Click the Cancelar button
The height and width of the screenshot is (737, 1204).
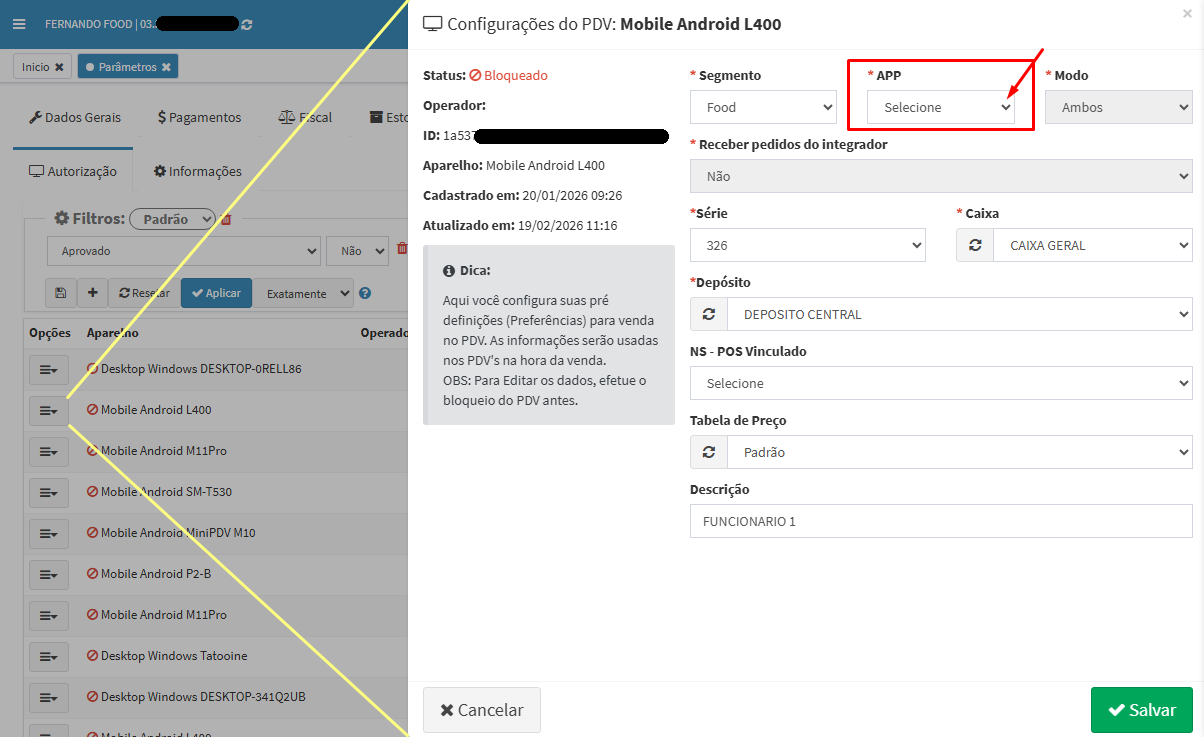pyautogui.click(x=481, y=710)
